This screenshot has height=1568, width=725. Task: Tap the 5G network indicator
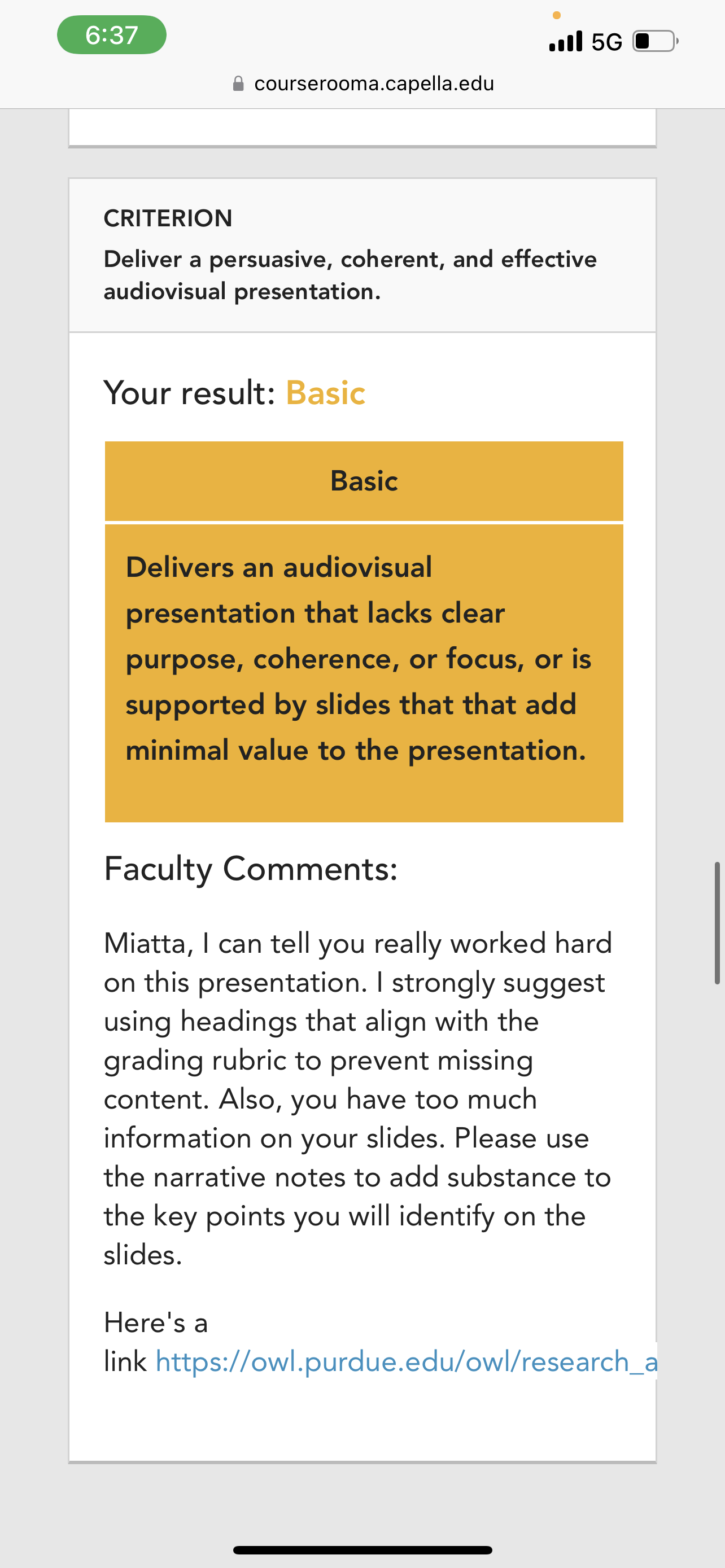point(607,42)
